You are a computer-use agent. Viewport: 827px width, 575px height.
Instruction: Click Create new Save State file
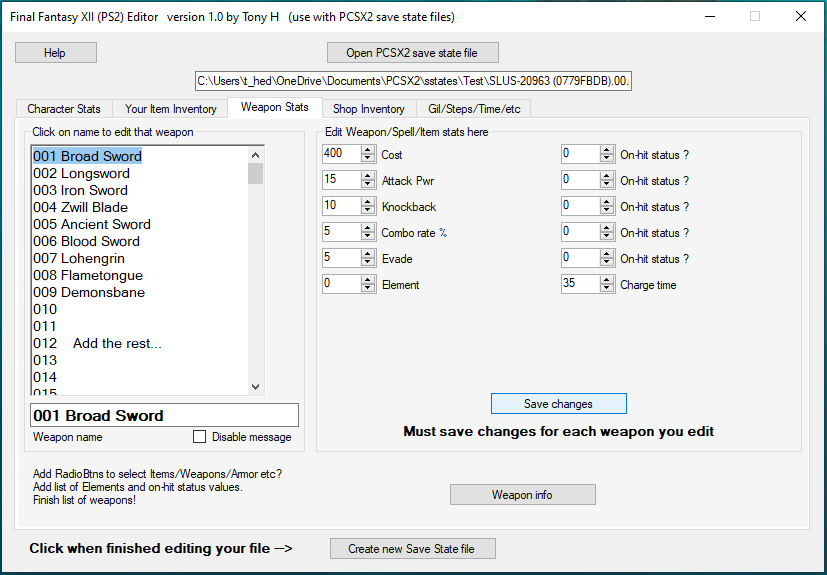tap(412, 549)
